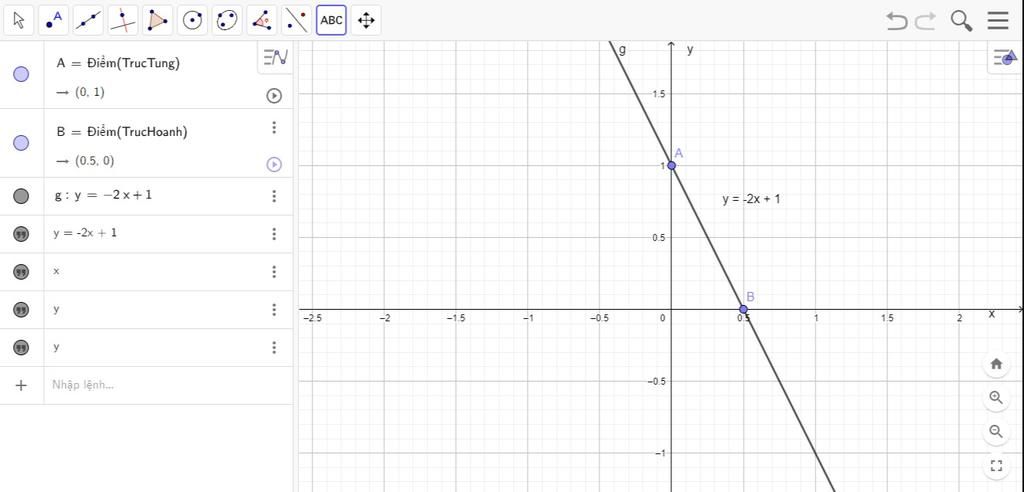Select the Angle tool
Viewport: 1024px width, 492px height.
coord(262,20)
